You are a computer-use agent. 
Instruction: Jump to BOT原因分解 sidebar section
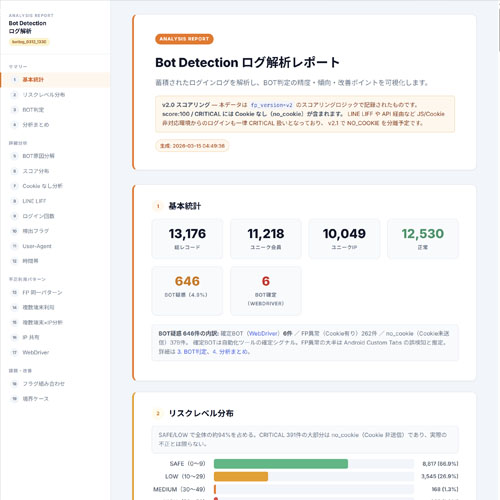pos(55,156)
